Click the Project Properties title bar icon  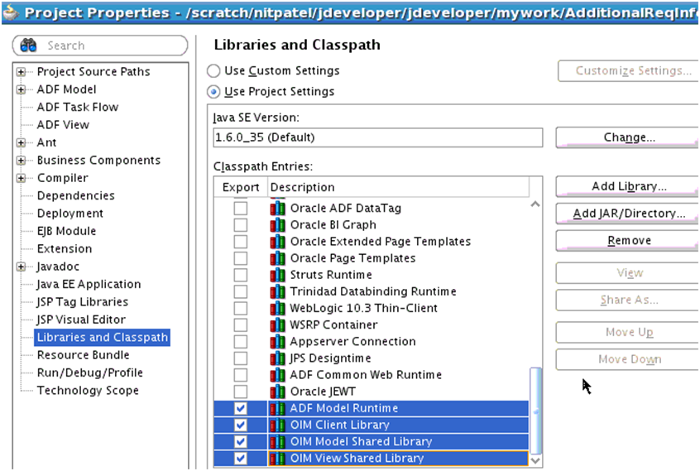pos(11,12)
